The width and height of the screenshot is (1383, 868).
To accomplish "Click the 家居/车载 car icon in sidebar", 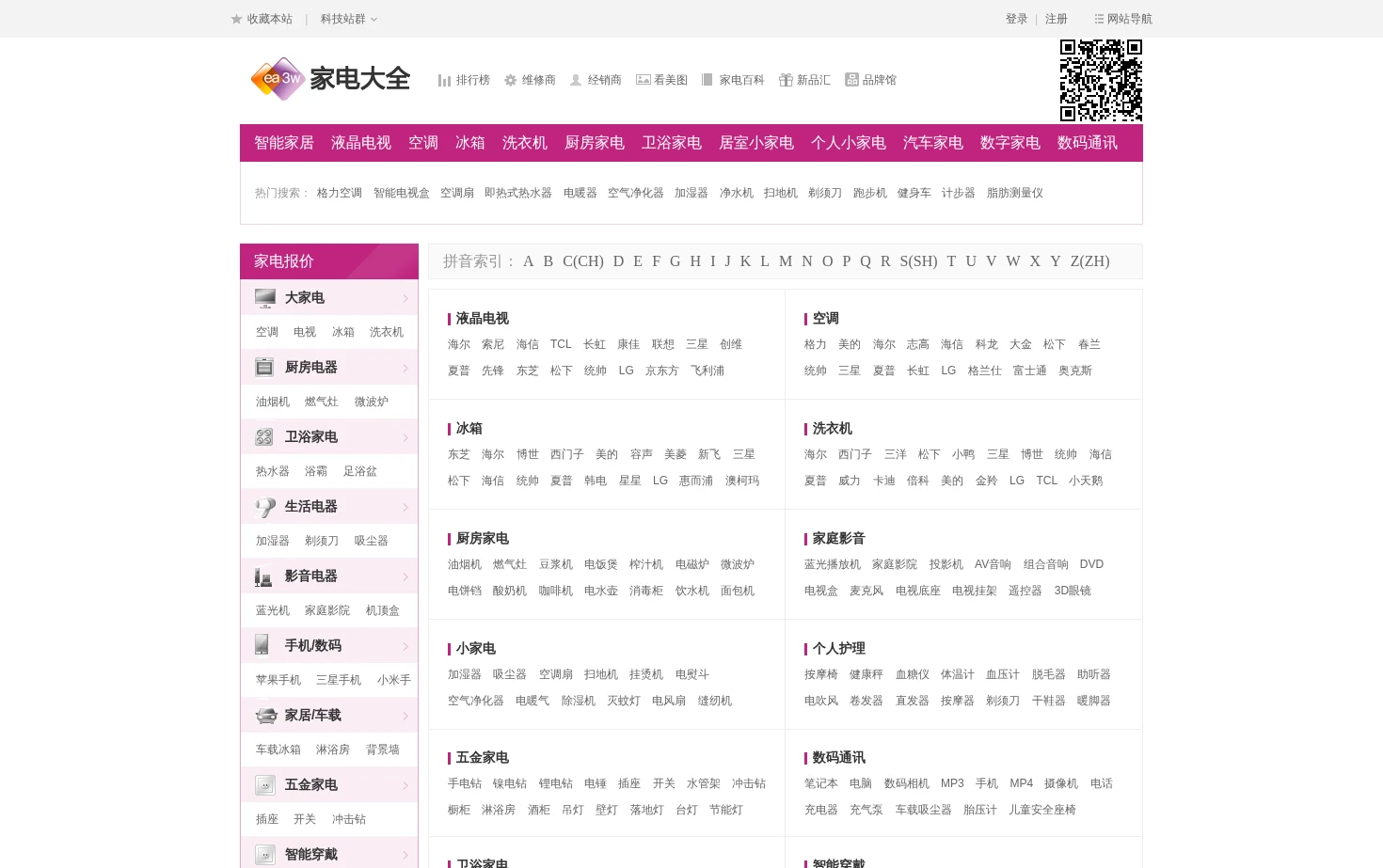I will (x=265, y=716).
